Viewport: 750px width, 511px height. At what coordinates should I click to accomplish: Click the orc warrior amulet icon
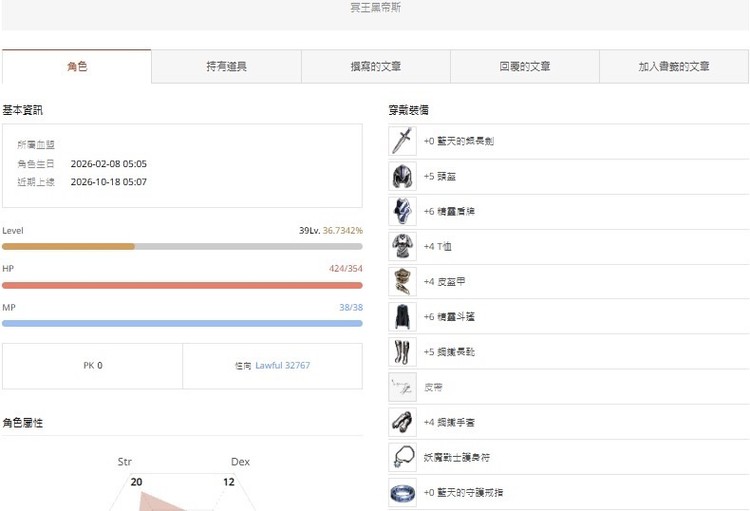coord(402,457)
